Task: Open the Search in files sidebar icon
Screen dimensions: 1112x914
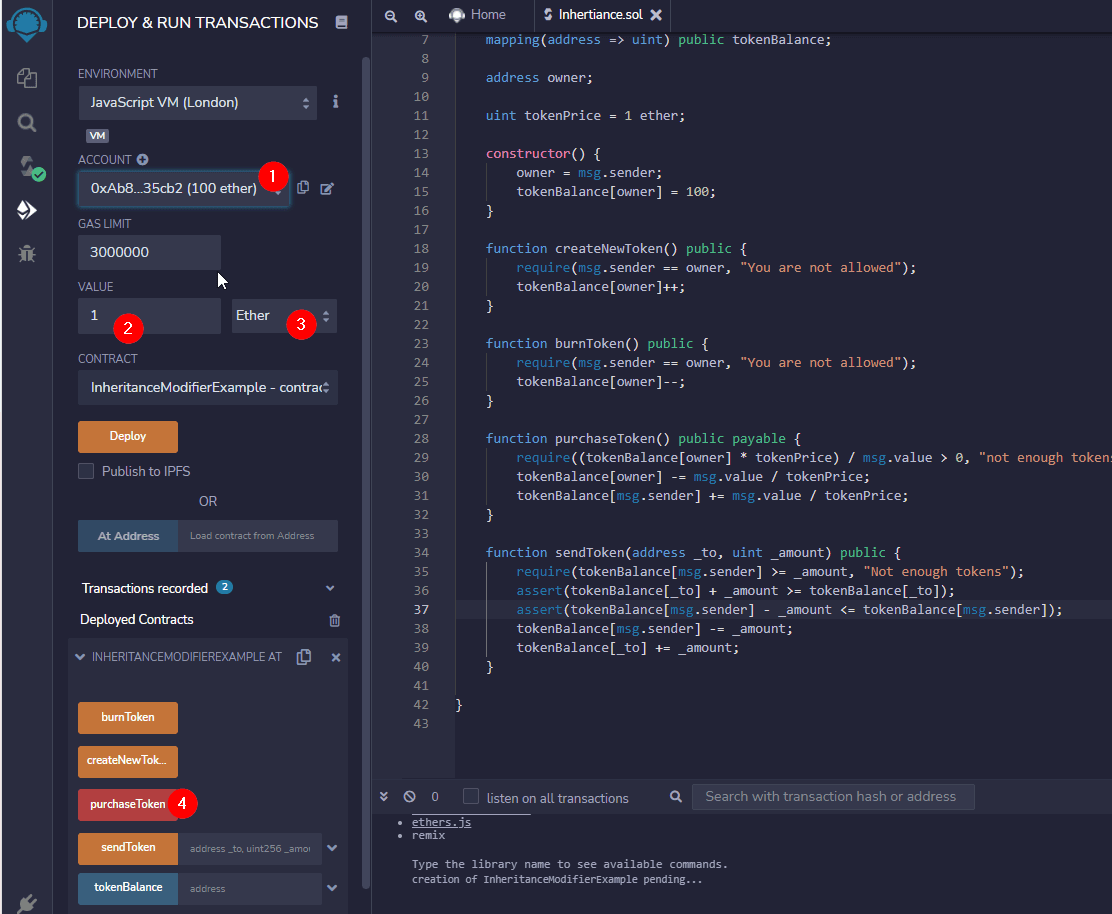Action: click(x=27, y=123)
